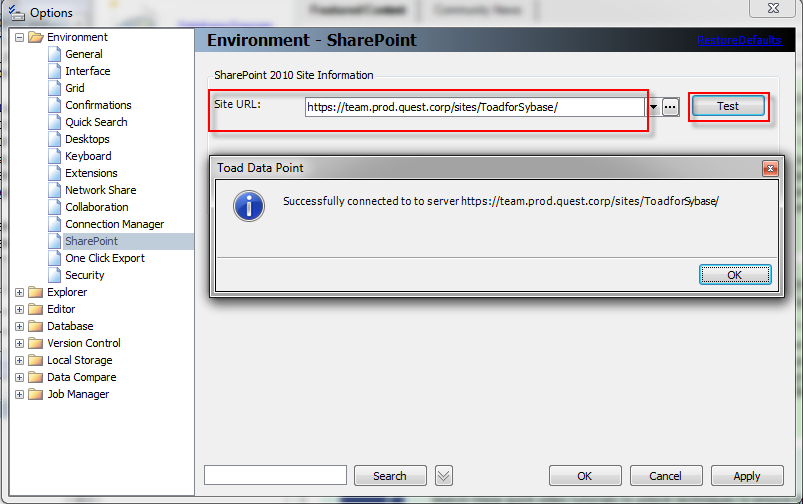Click the Explorer folder label
Image resolution: width=803 pixels, height=504 pixels.
tap(67, 292)
